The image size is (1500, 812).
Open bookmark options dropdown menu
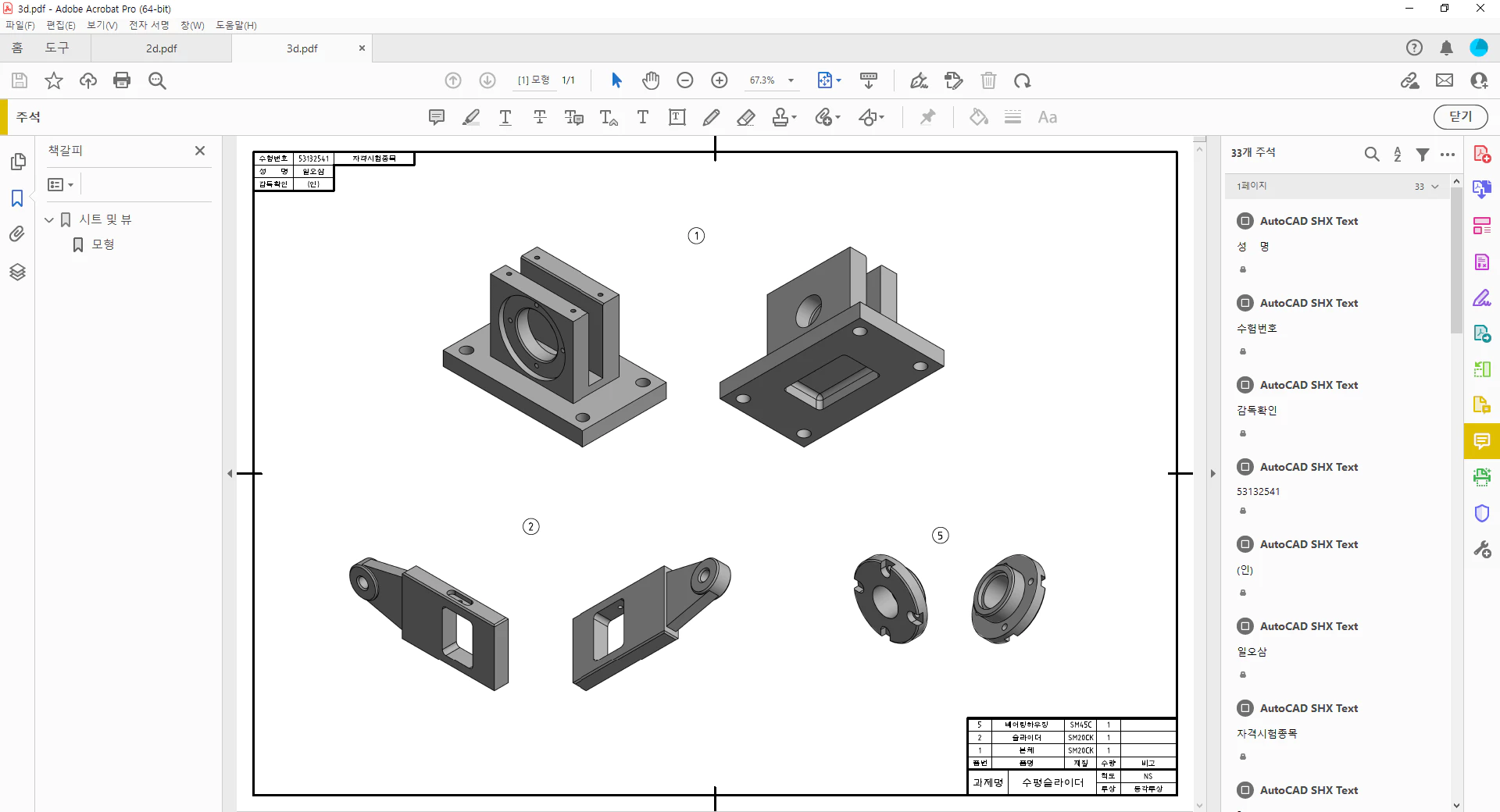60,185
